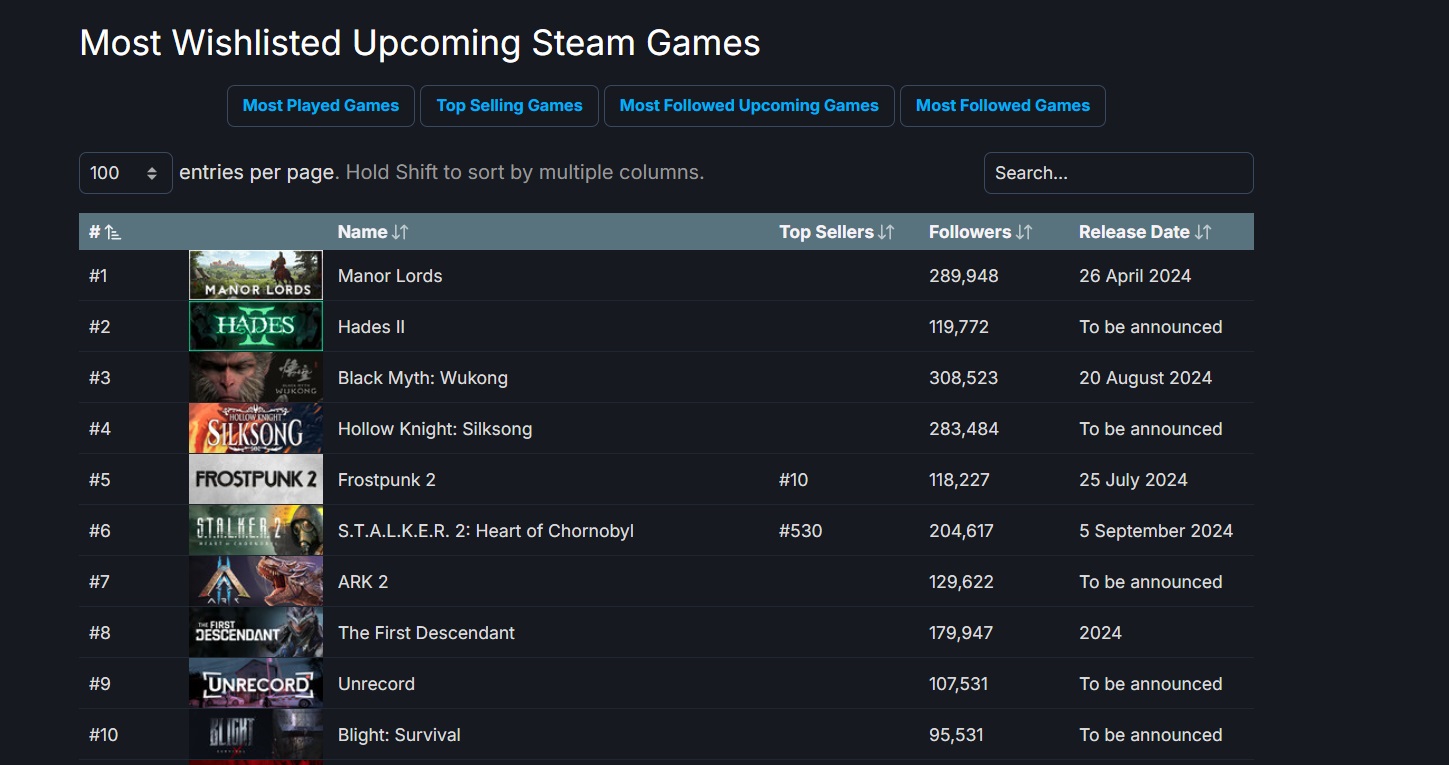The height and width of the screenshot is (765, 1449).
Task: Open Blight: Survival name link
Action: pyautogui.click(x=399, y=735)
